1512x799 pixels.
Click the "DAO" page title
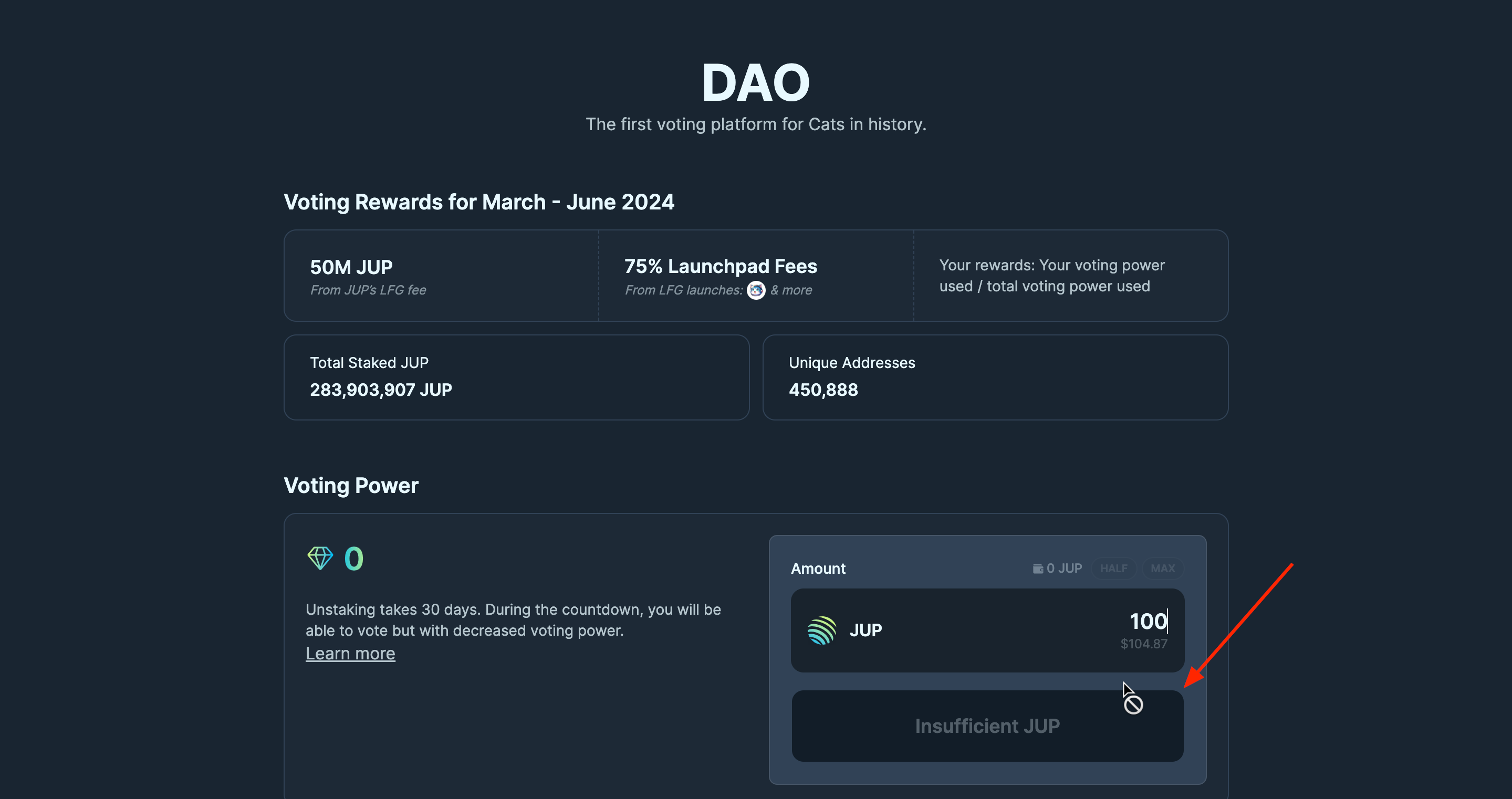(x=756, y=83)
